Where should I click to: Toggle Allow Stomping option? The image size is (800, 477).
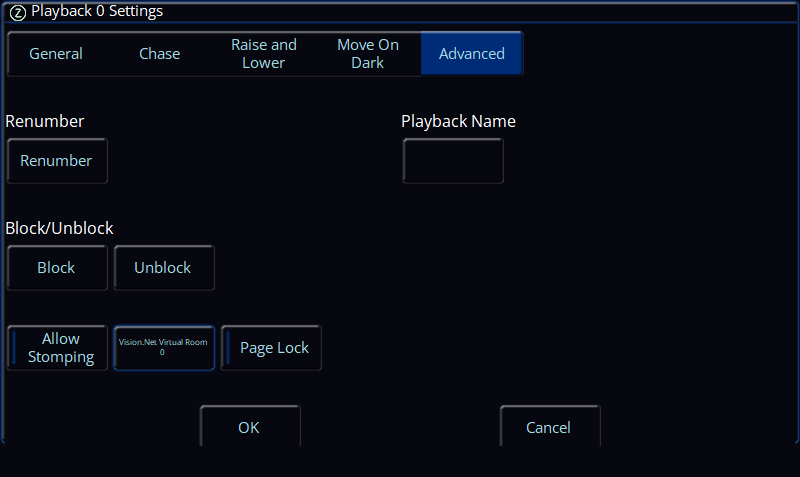tap(57, 348)
